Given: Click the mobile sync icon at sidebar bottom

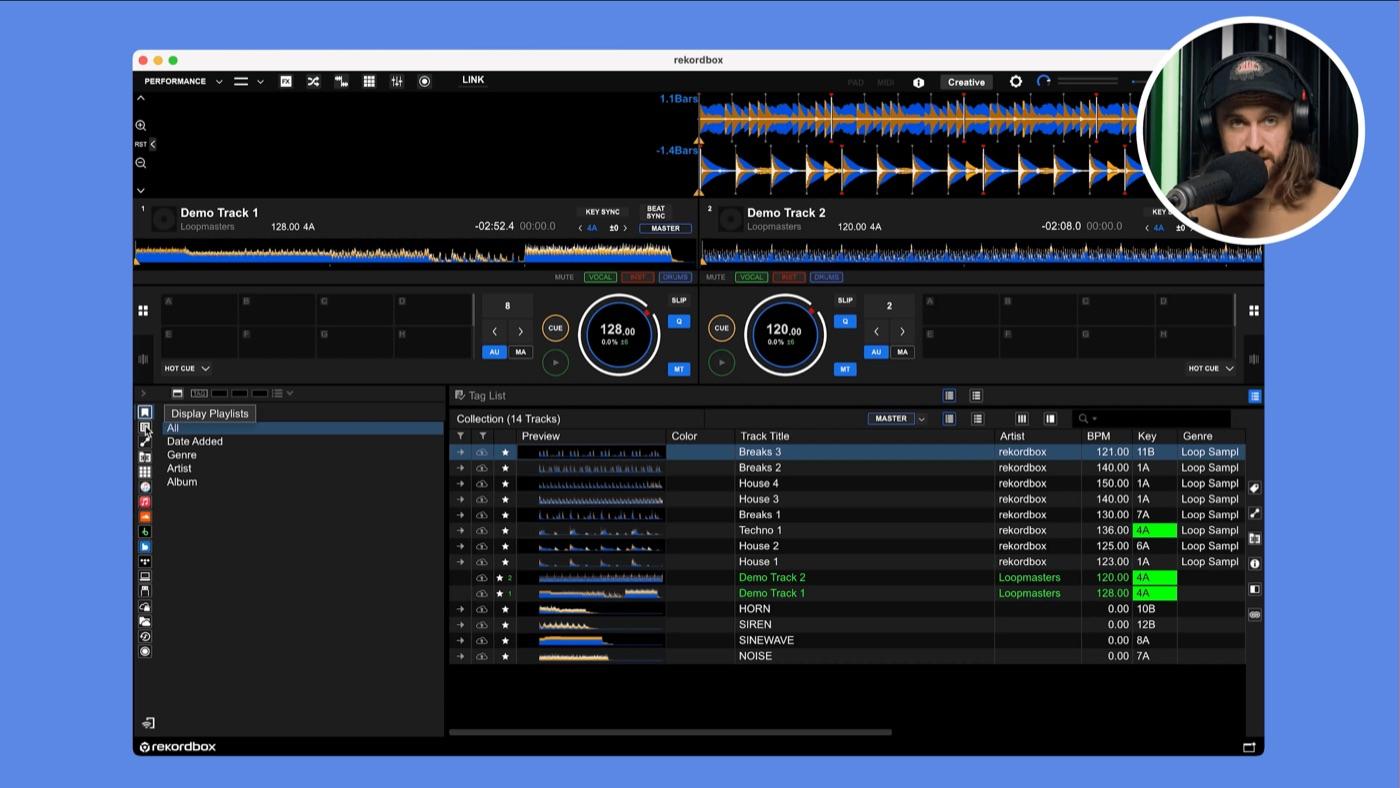Looking at the screenshot, I should click(x=148, y=723).
